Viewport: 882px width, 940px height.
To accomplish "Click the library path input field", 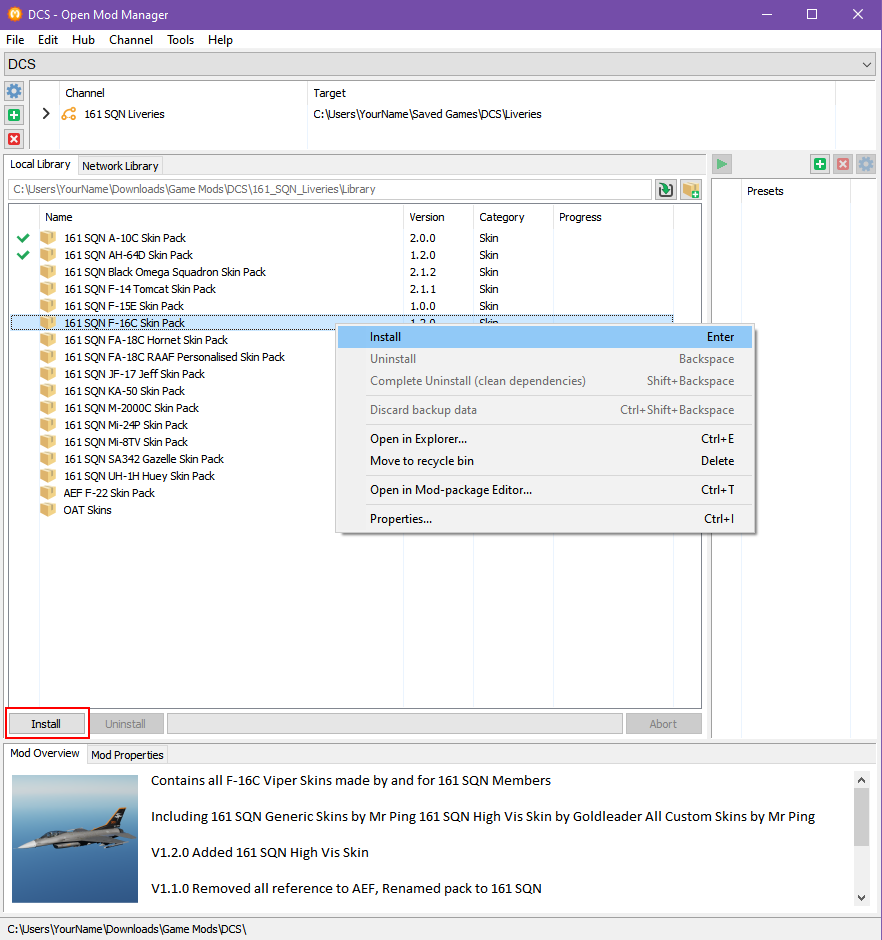I will pyautogui.click(x=330, y=189).
